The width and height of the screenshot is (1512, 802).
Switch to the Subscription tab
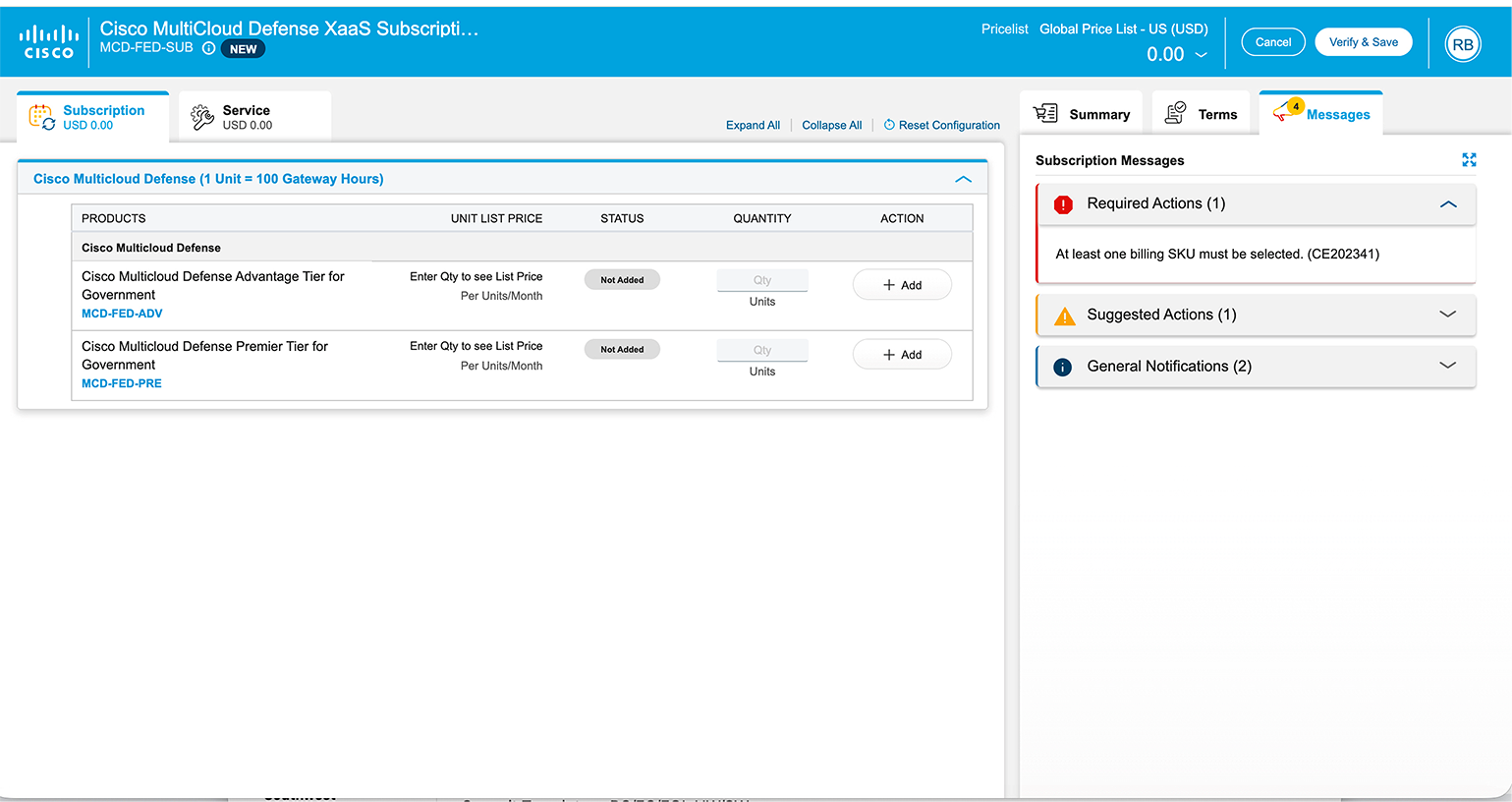point(93,117)
